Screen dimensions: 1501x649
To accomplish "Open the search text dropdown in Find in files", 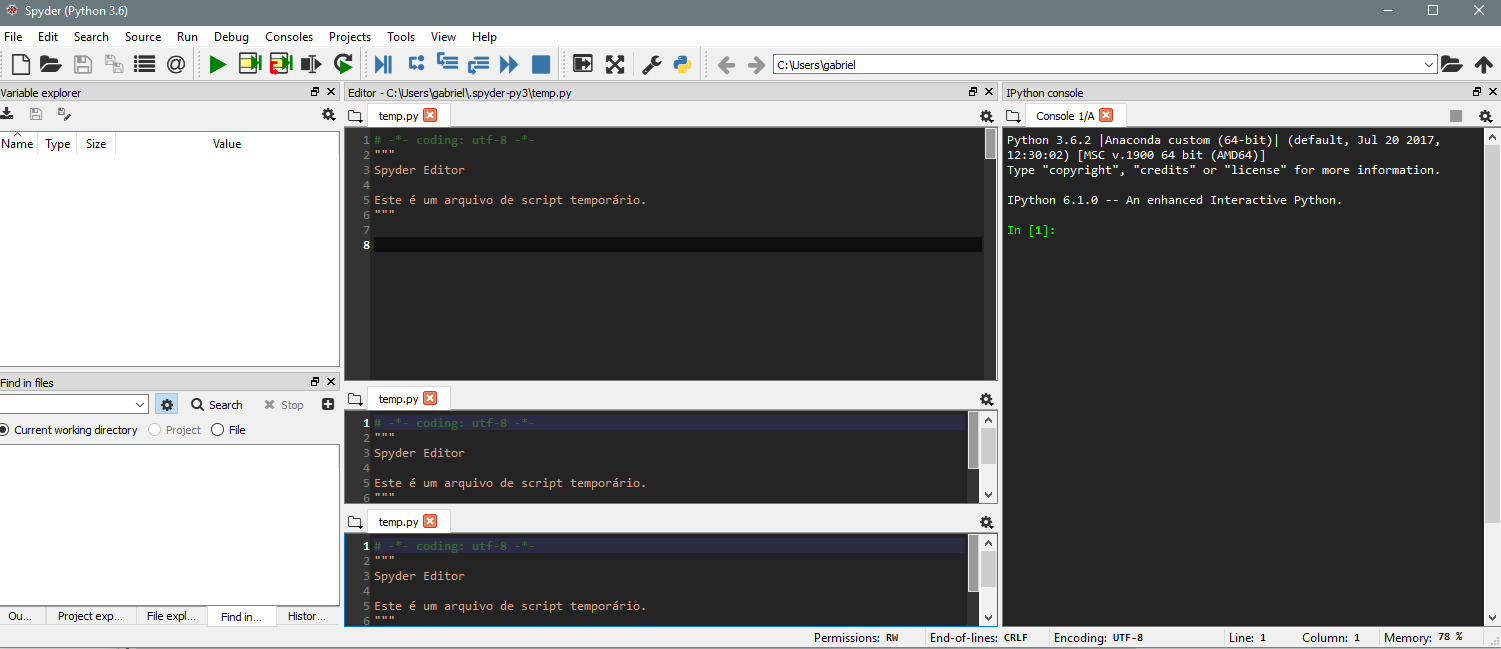I will [140, 404].
